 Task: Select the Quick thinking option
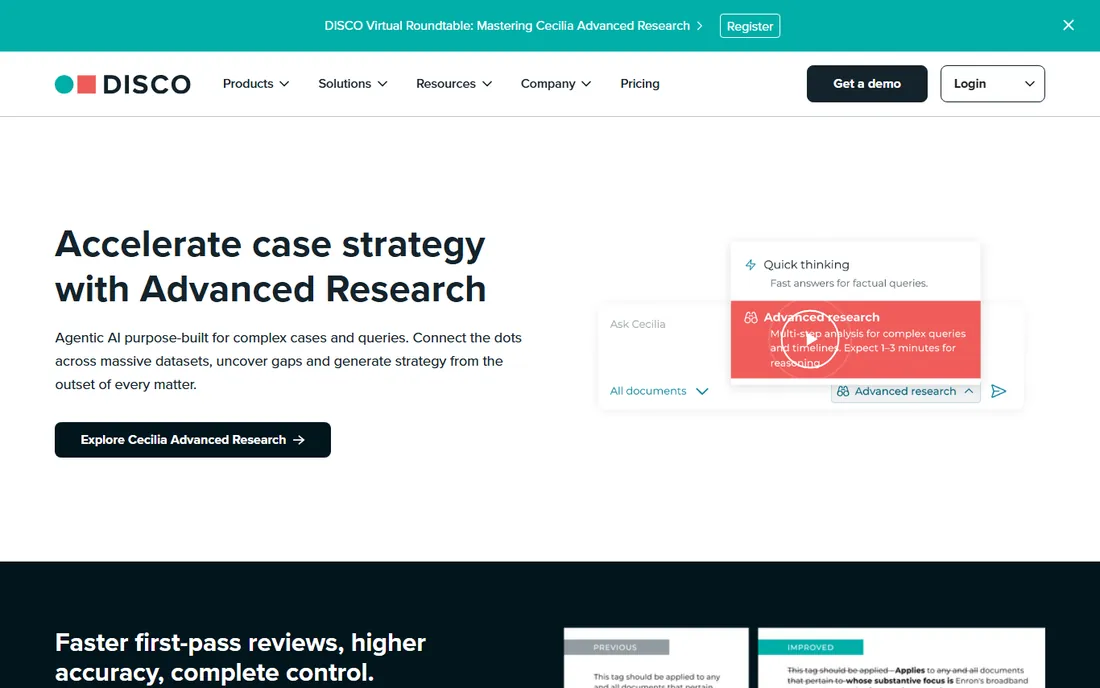(855, 272)
